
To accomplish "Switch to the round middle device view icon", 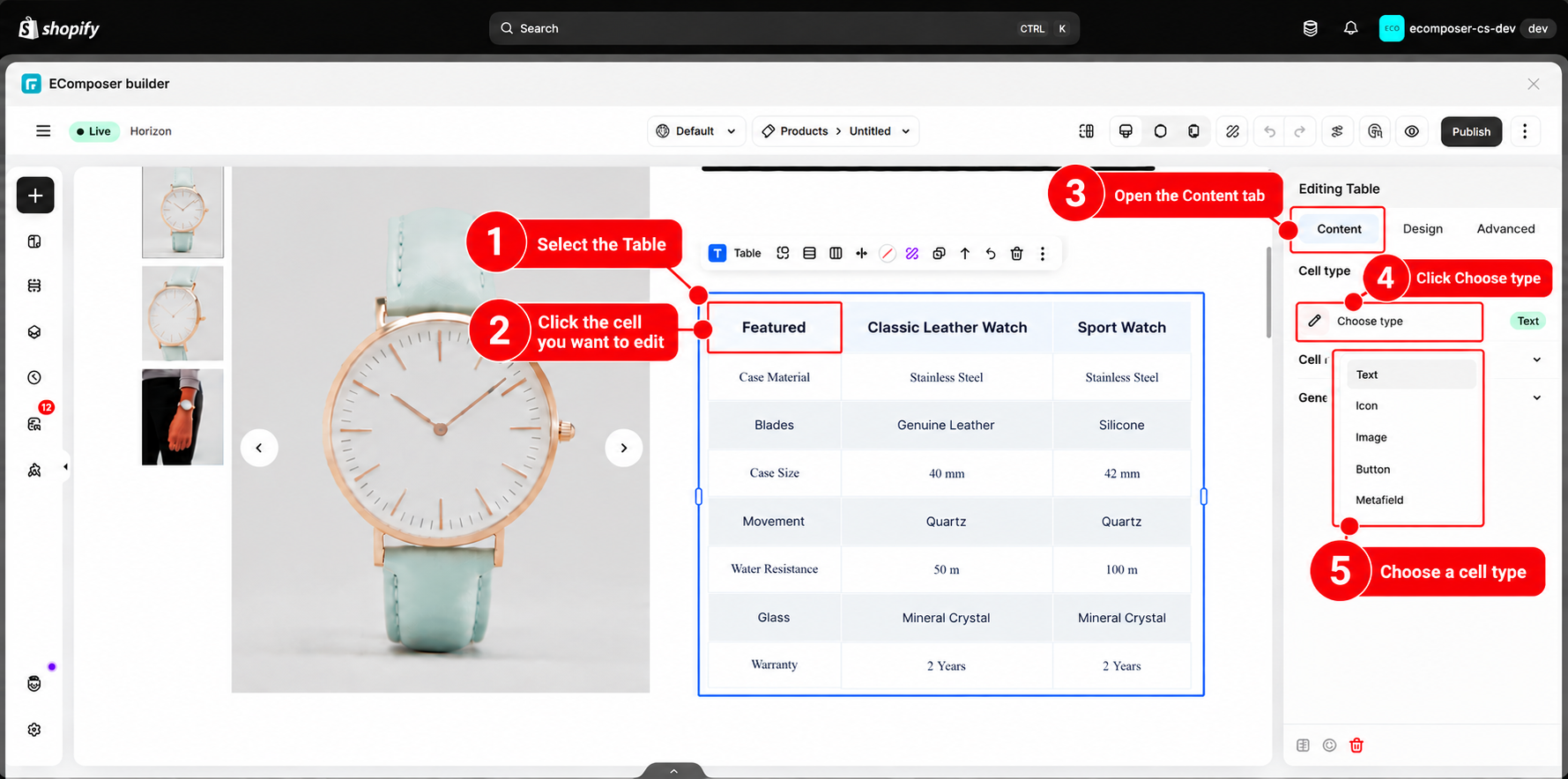I will (x=1160, y=131).
